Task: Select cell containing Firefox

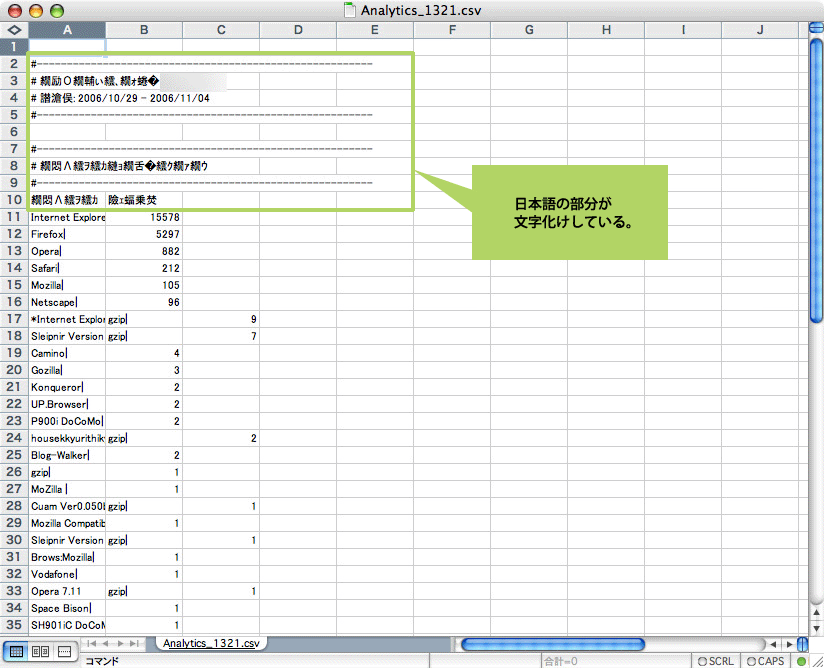Action: 67,234
